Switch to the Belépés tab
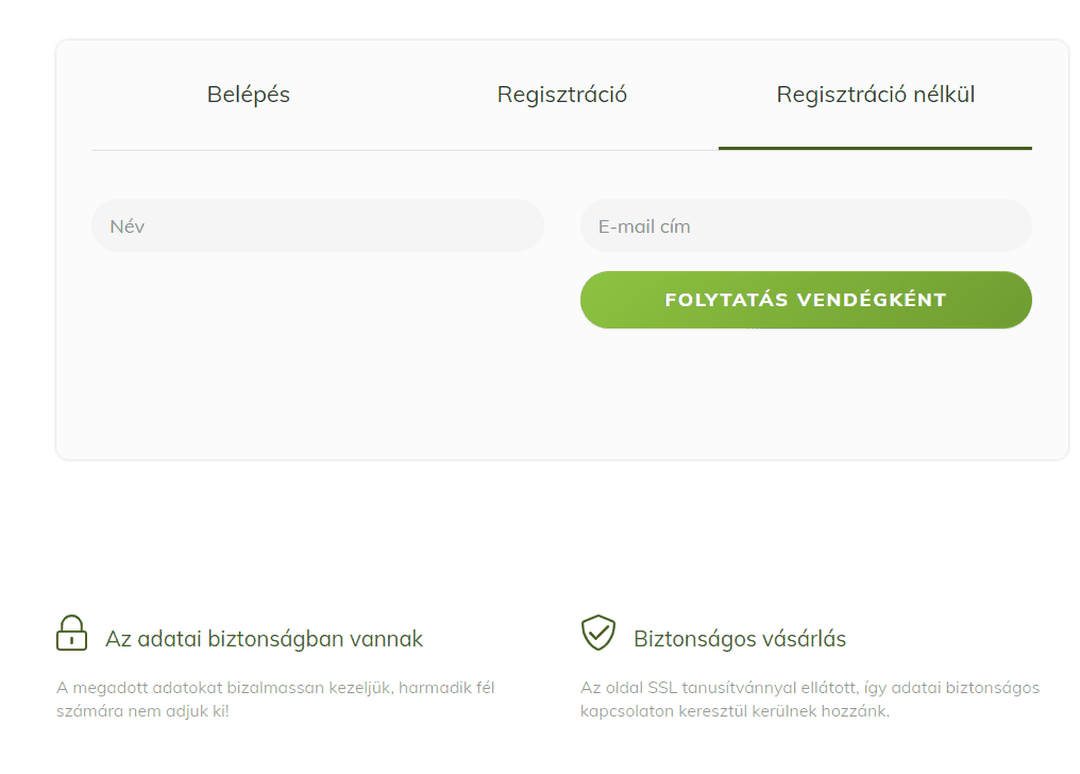The width and height of the screenshot is (1080, 774). 248,94
